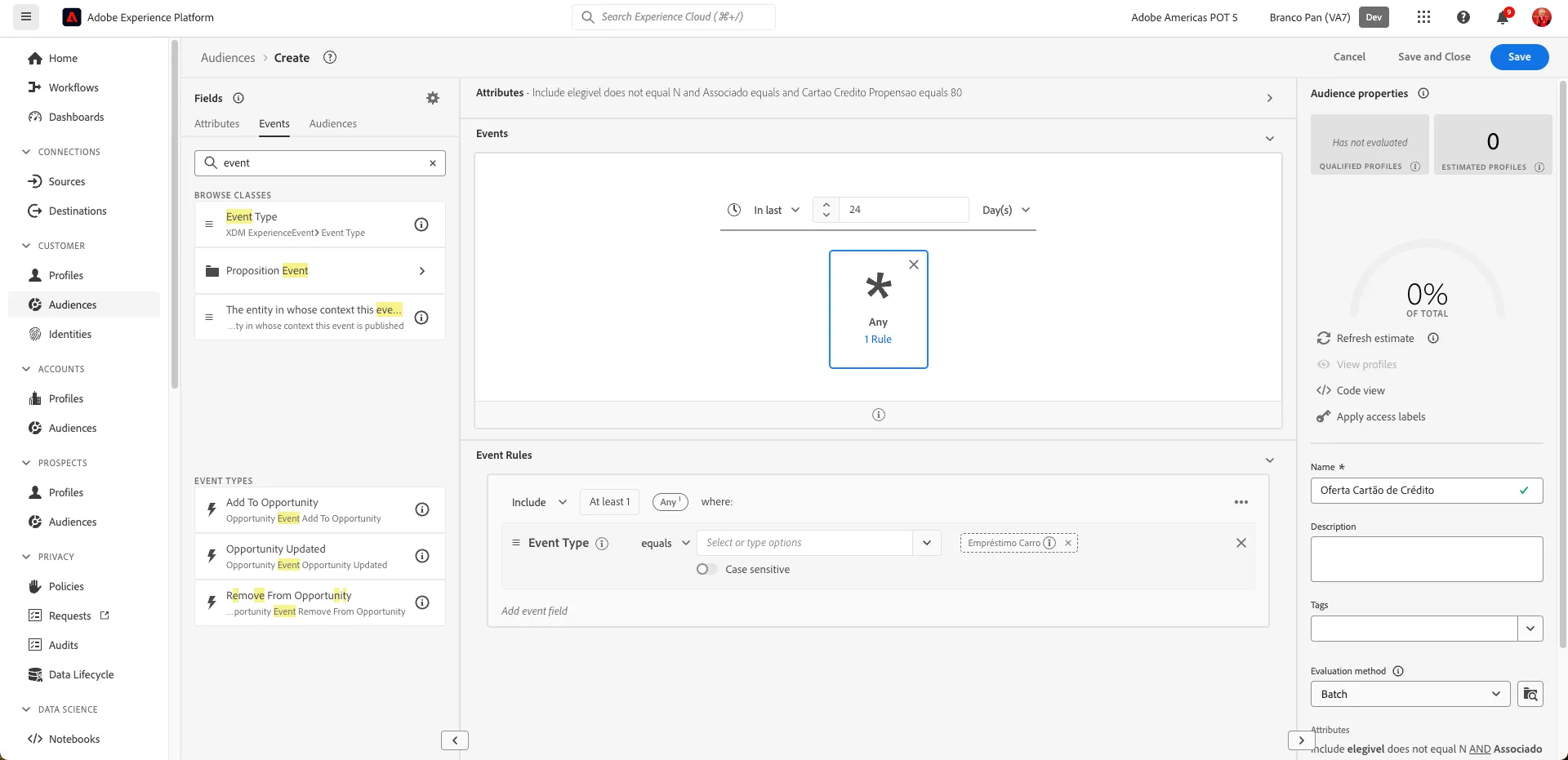The width and height of the screenshot is (1568, 760).
Task: Click Cancel
Action: point(1349,57)
